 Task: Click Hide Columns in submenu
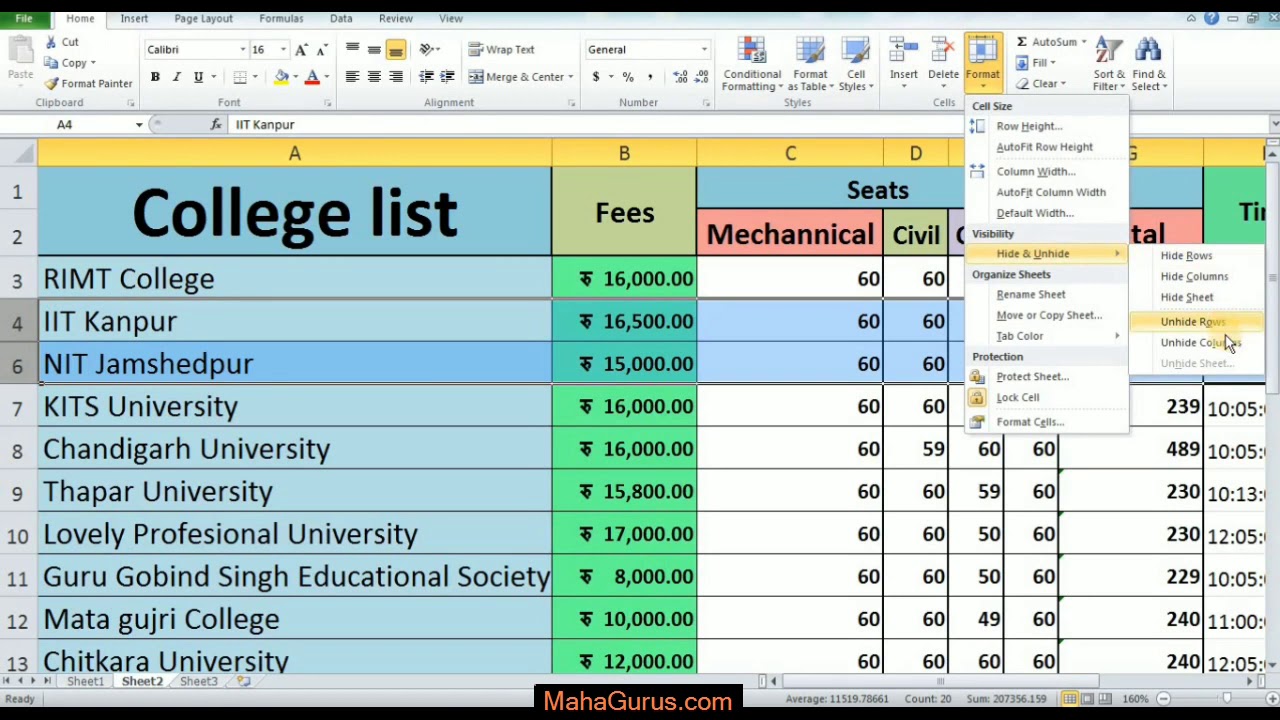[1197, 276]
